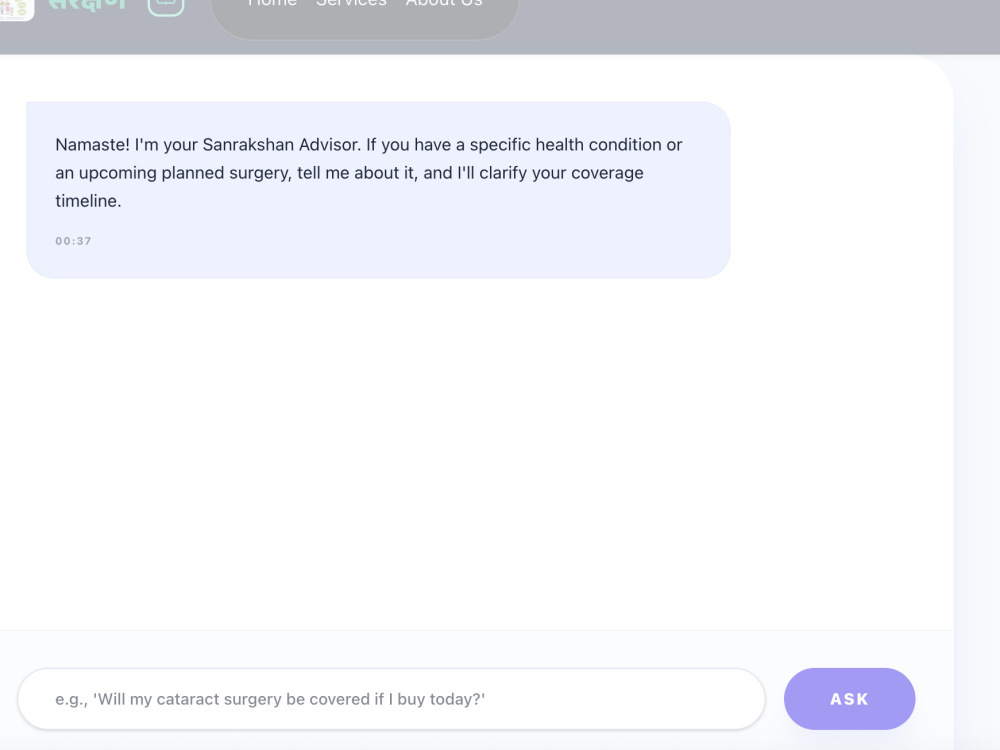Open the Home navigation item
The height and width of the screenshot is (750, 1000).
(x=272, y=4)
